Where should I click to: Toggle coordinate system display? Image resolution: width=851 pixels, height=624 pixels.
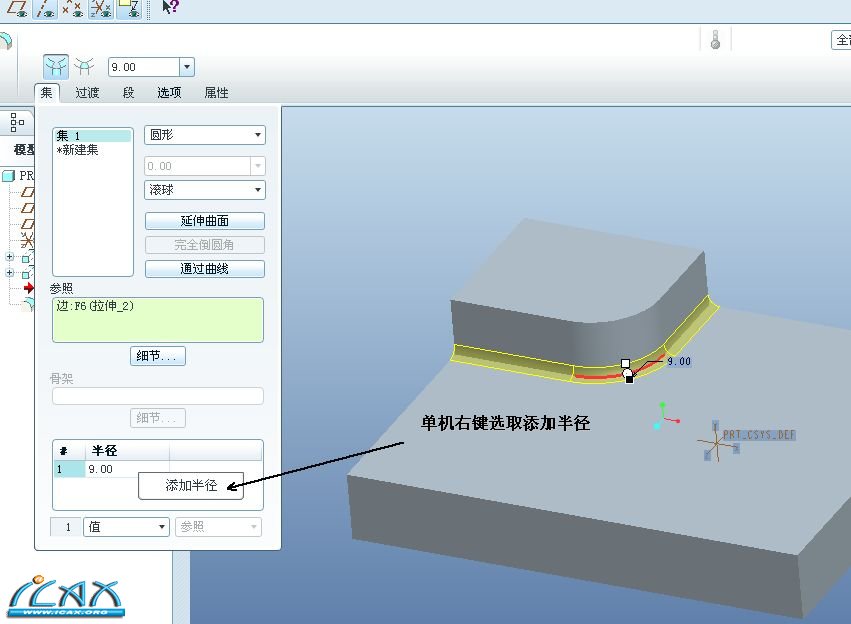click(x=101, y=9)
